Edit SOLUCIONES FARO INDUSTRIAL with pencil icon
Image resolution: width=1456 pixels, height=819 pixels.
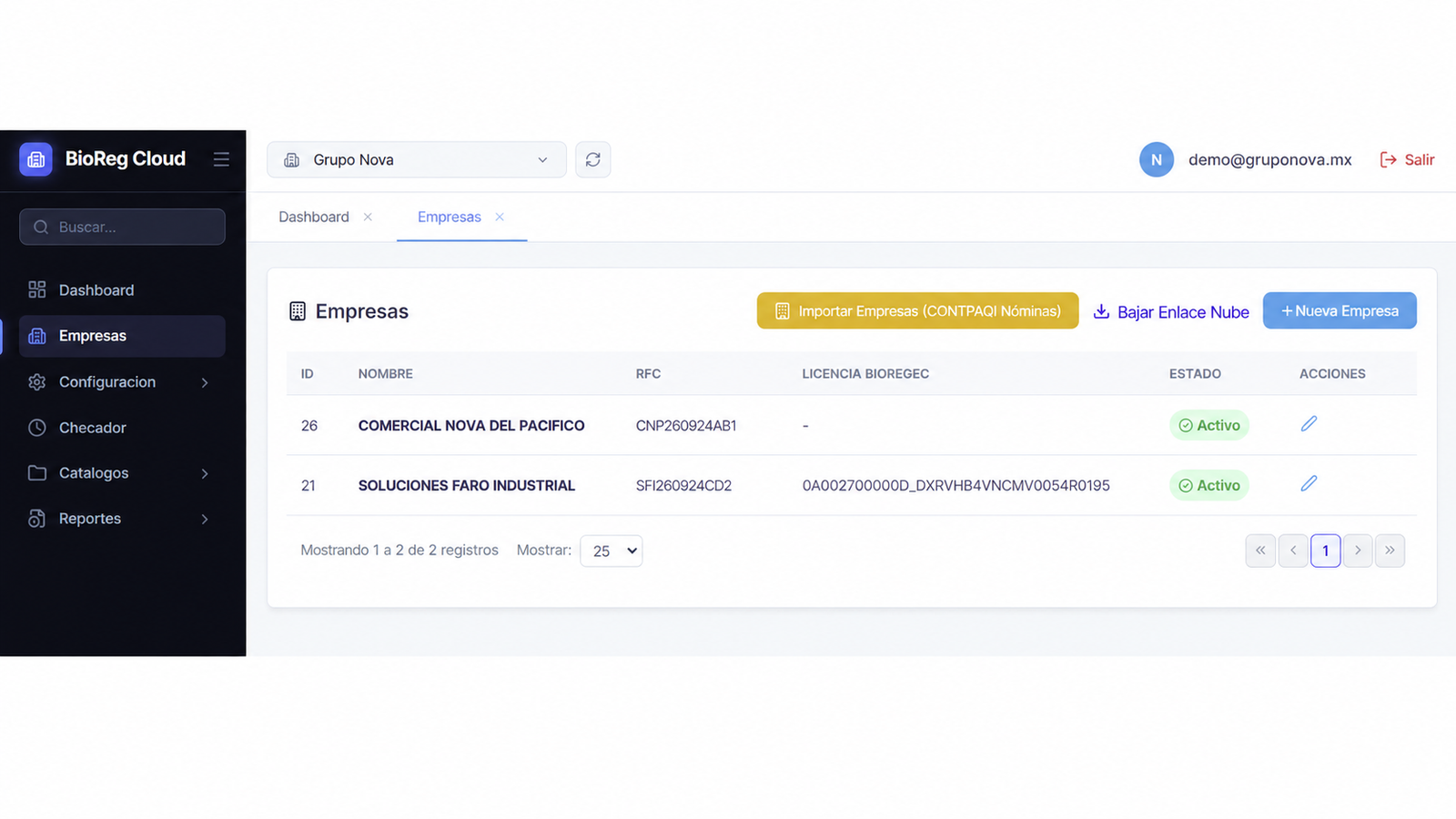[x=1309, y=483]
